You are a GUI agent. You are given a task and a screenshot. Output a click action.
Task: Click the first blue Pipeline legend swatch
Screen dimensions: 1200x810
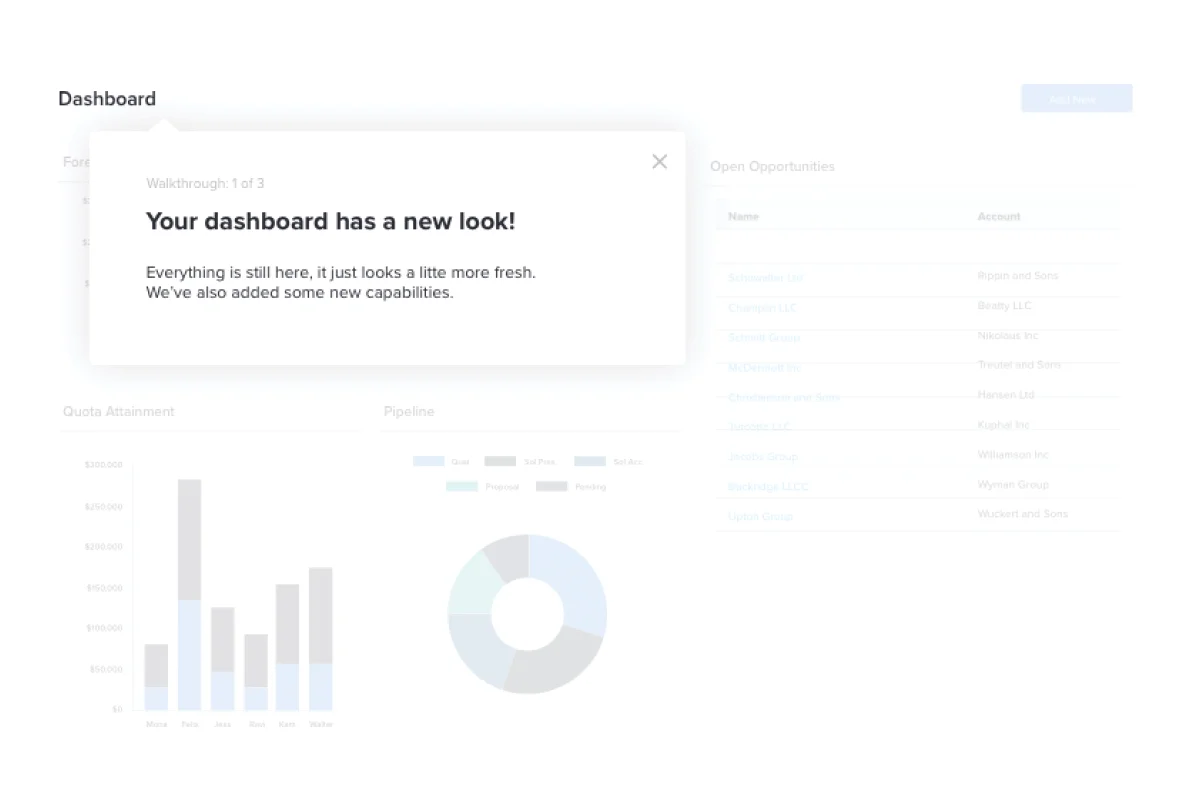(x=428, y=462)
